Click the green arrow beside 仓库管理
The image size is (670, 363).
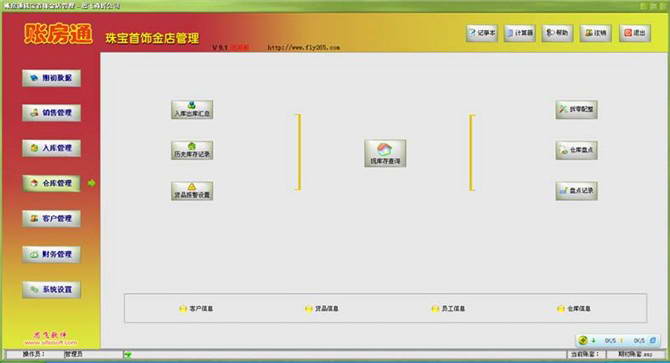[91, 183]
